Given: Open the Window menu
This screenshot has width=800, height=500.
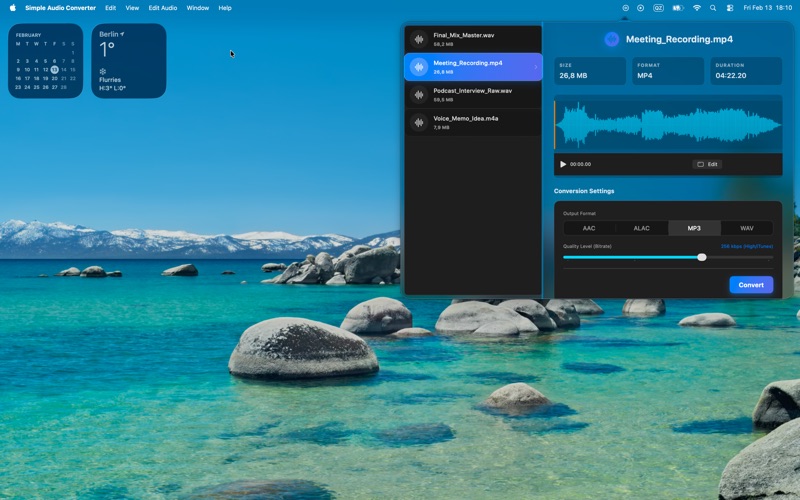Looking at the screenshot, I should click(197, 8).
